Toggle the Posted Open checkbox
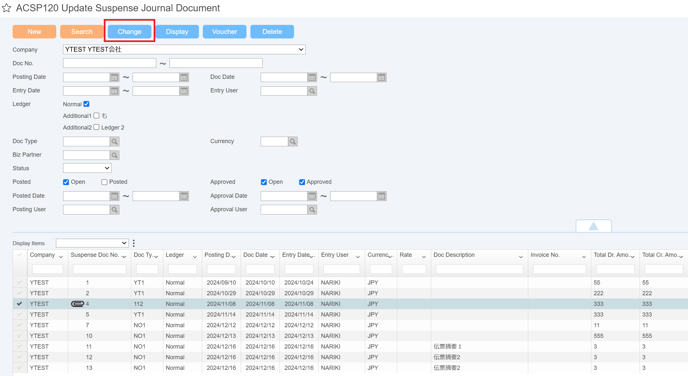The height and width of the screenshot is (376, 688). tap(66, 182)
